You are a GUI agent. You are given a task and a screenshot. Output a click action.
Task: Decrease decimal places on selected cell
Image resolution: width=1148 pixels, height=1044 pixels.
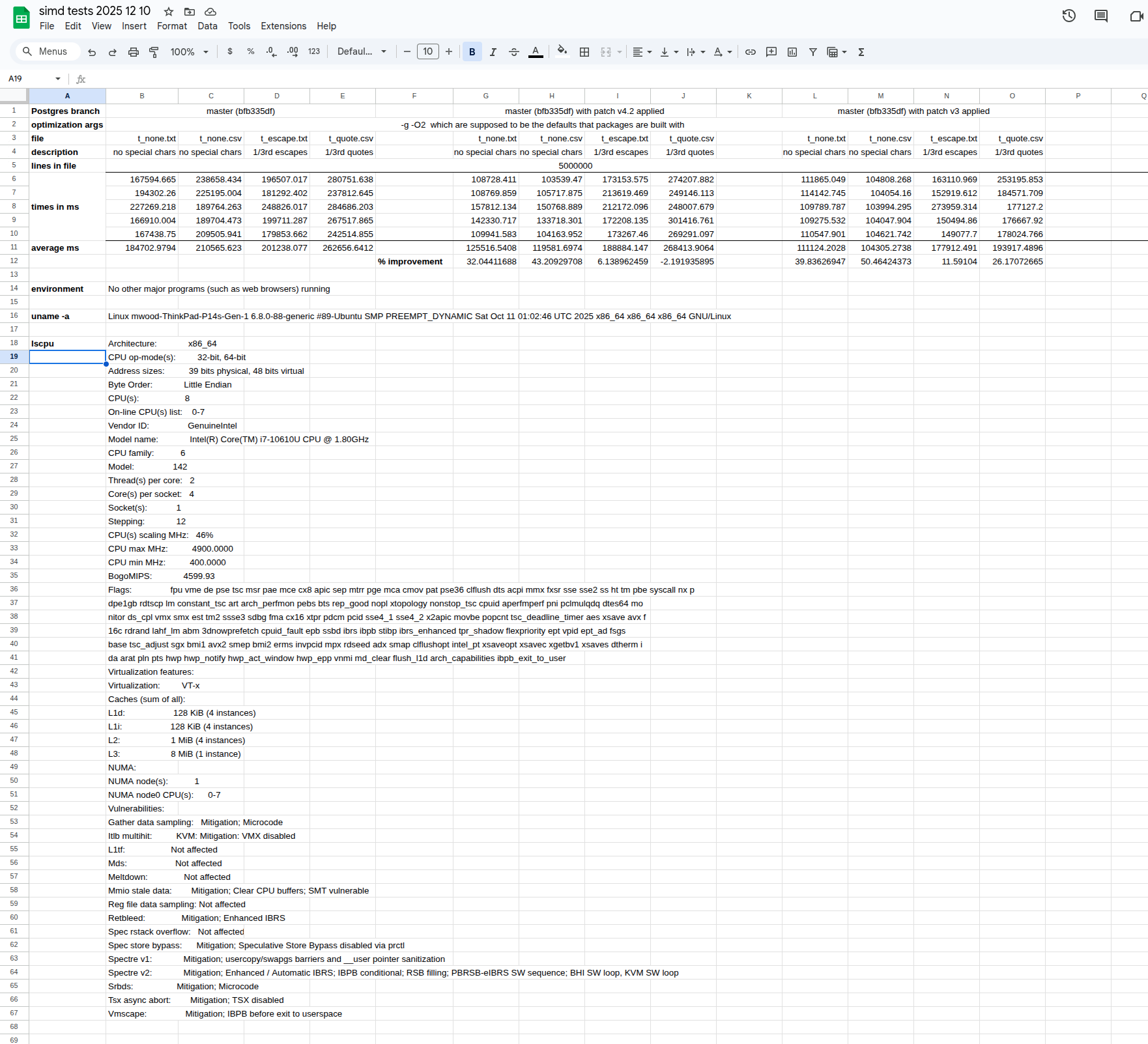(x=270, y=51)
